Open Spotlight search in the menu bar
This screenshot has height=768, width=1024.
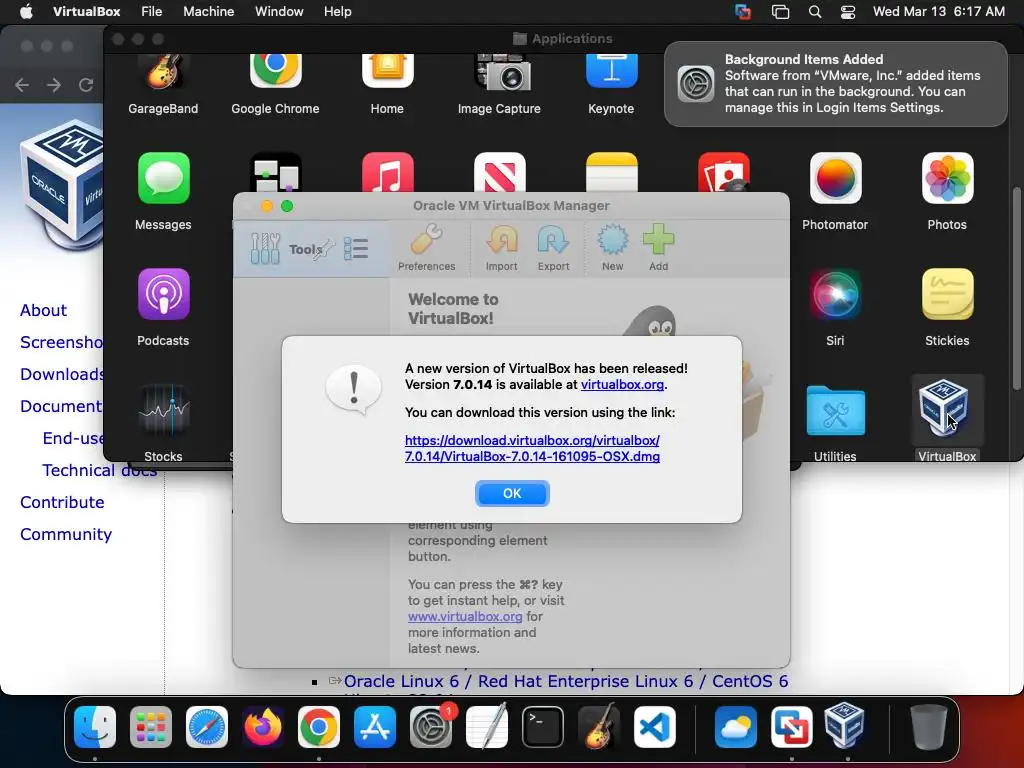pyautogui.click(x=814, y=12)
